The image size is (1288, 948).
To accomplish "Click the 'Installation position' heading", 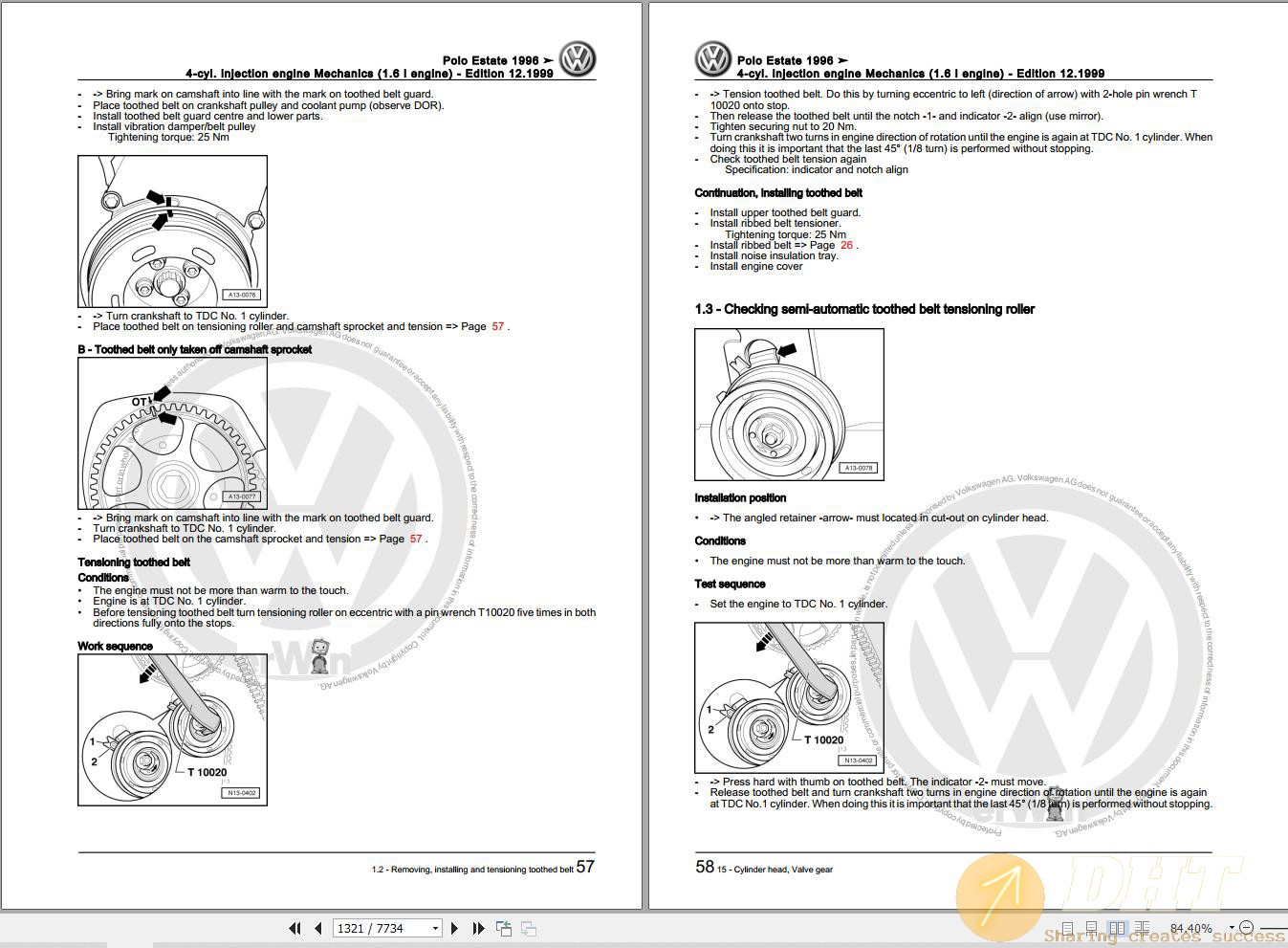I will click(x=740, y=497).
